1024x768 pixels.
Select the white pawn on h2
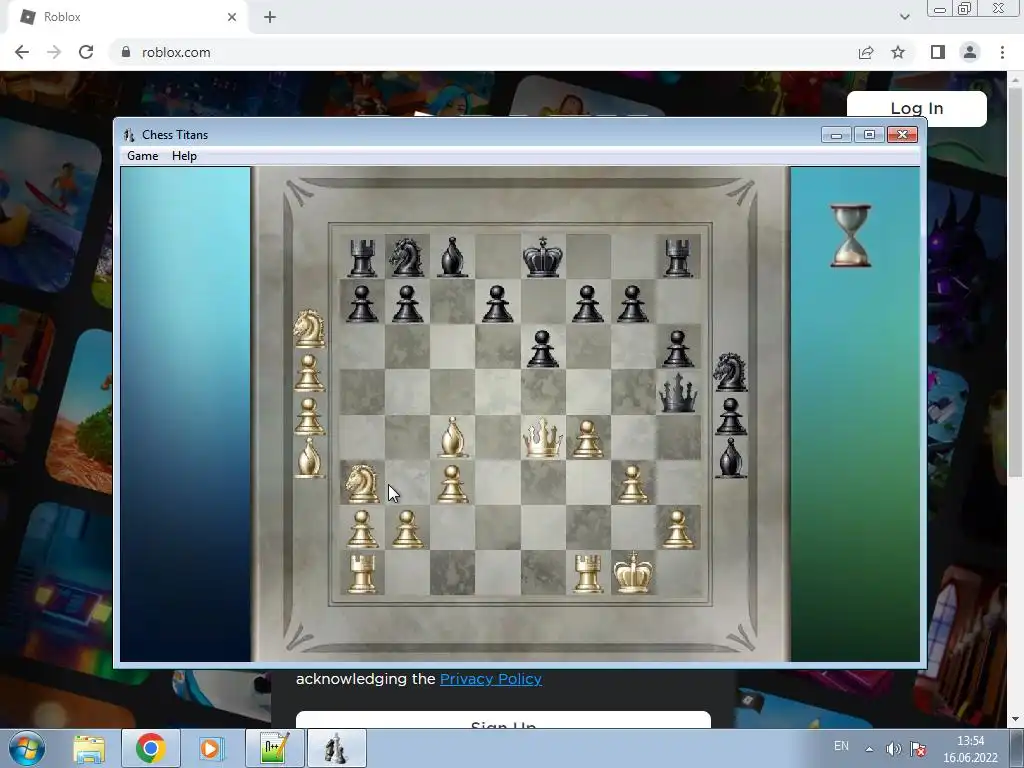pos(678,528)
